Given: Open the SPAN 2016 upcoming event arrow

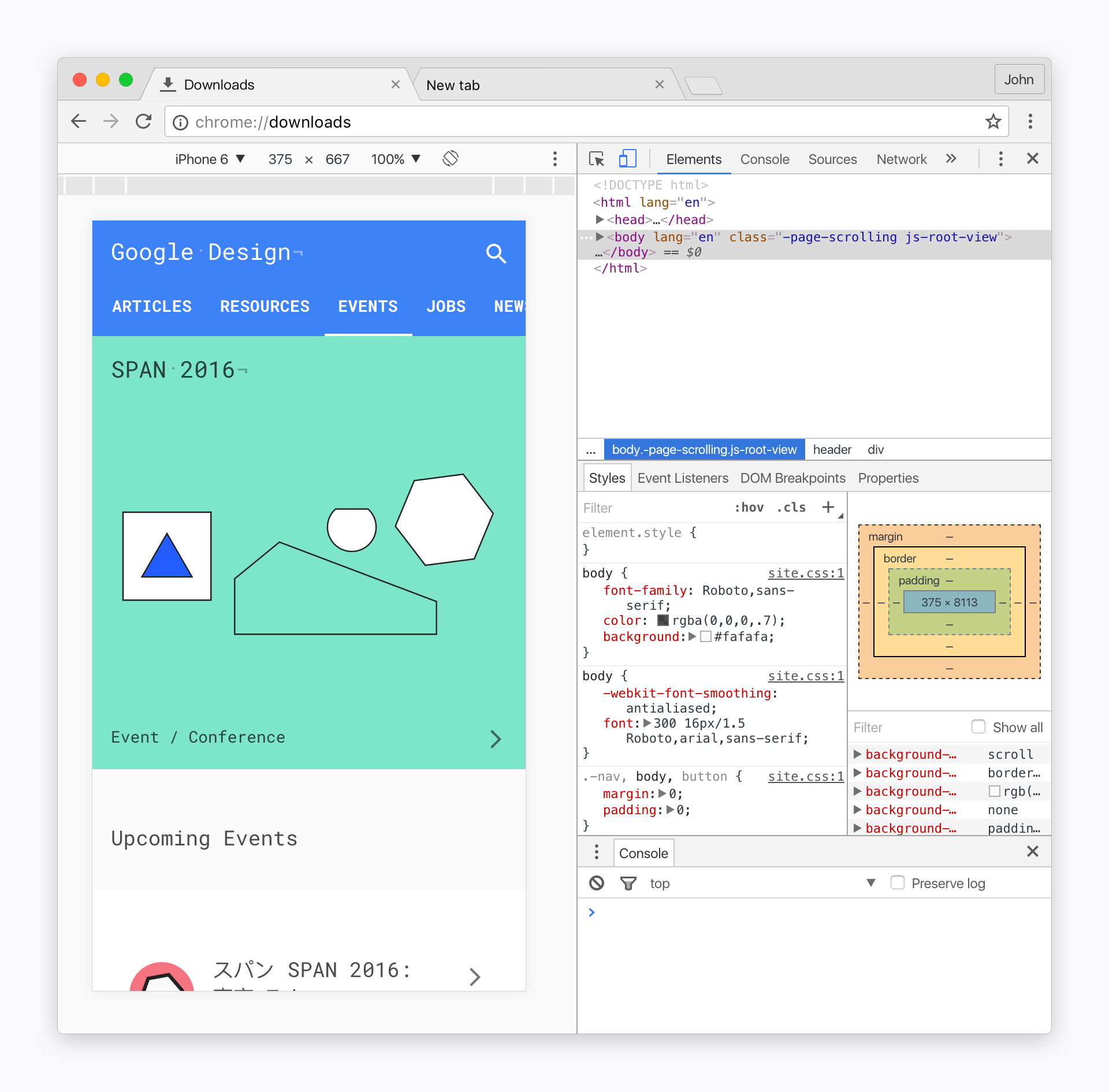Looking at the screenshot, I should pos(475,977).
